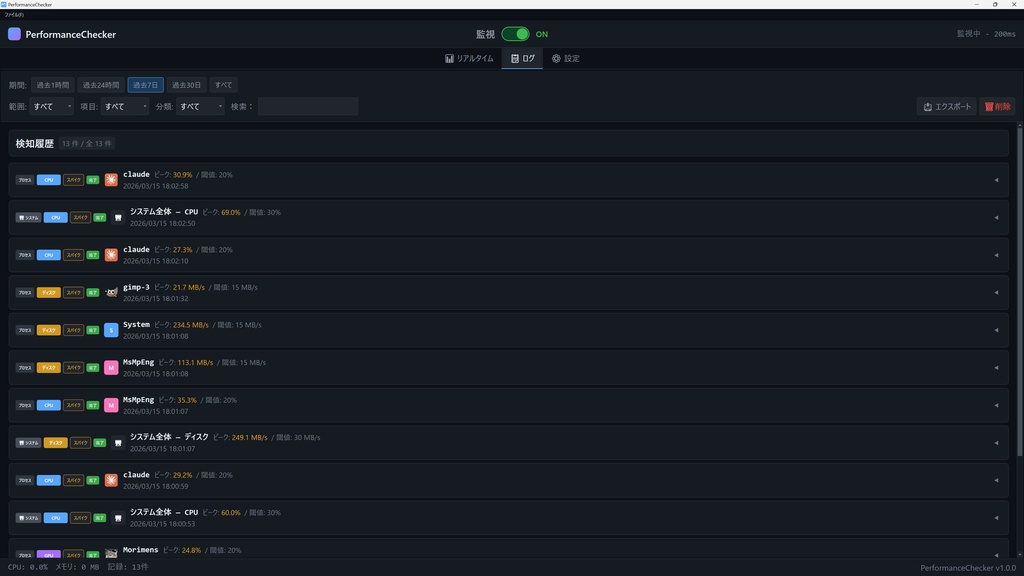Switch to the ログ tab
The height and width of the screenshot is (576, 1024).
pos(522,58)
